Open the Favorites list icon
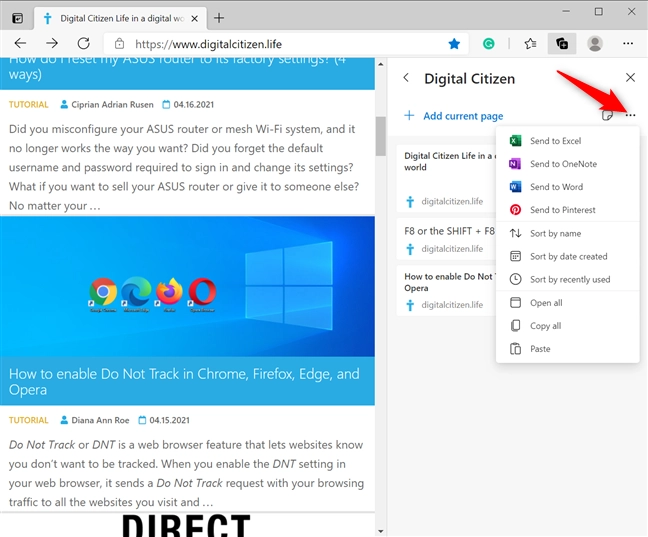 [x=530, y=43]
